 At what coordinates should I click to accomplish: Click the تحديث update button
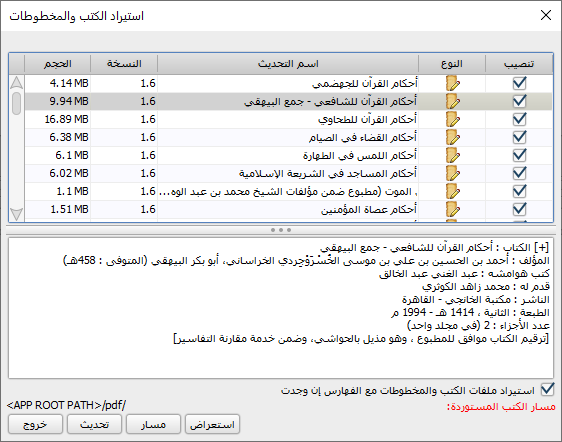(94, 424)
